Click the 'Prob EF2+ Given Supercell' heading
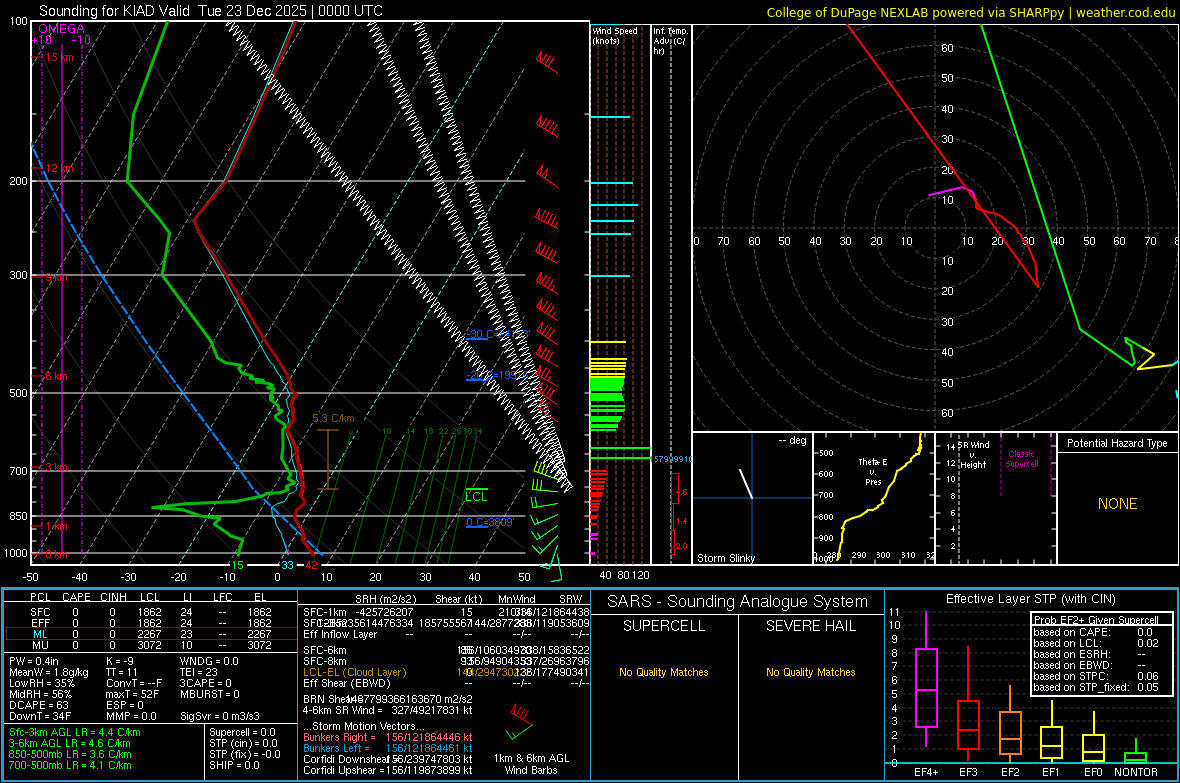This screenshot has width=1180, height=783. pos(1096,620)
